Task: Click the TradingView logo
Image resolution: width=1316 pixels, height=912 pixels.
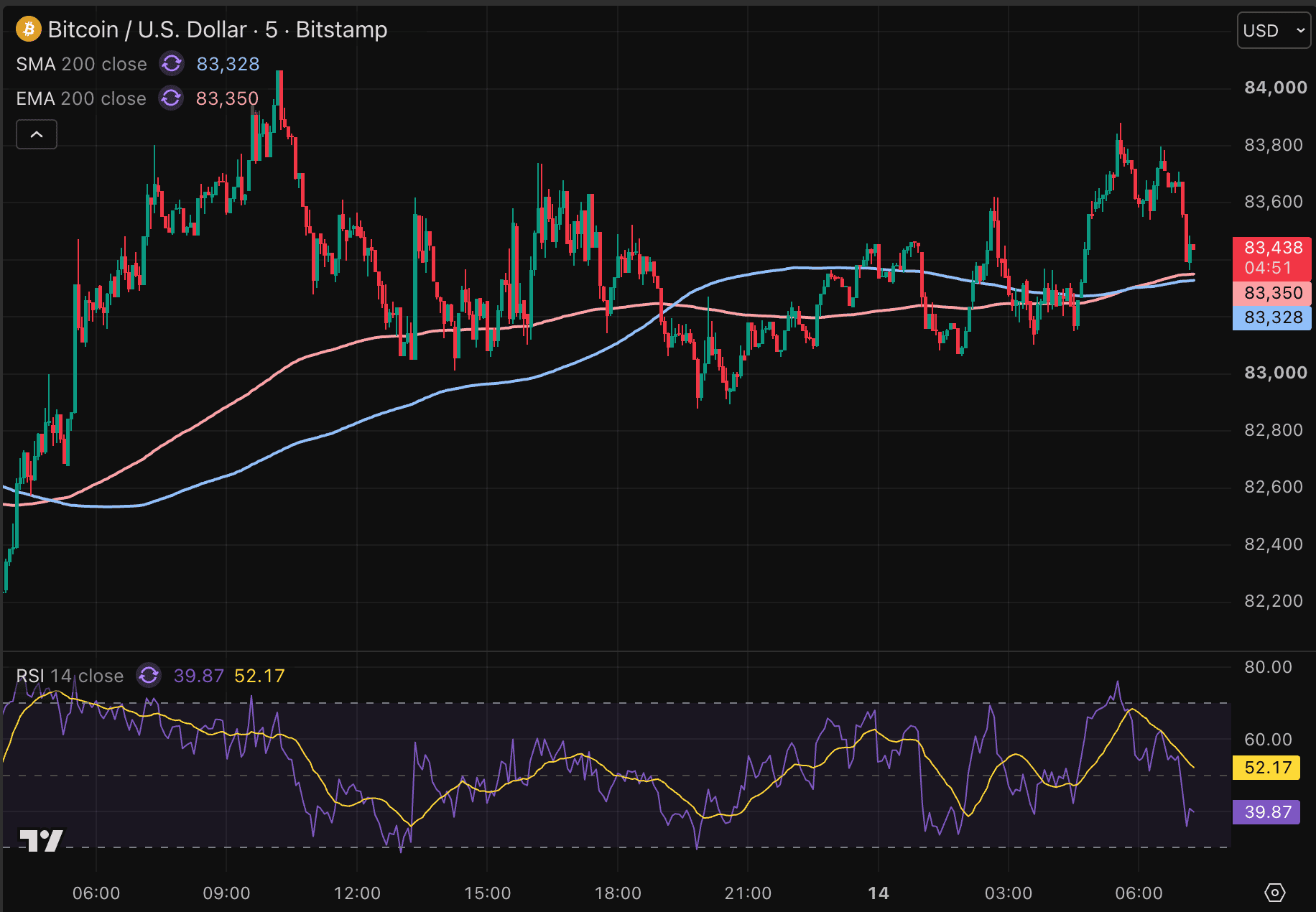Action: point(41,840)
